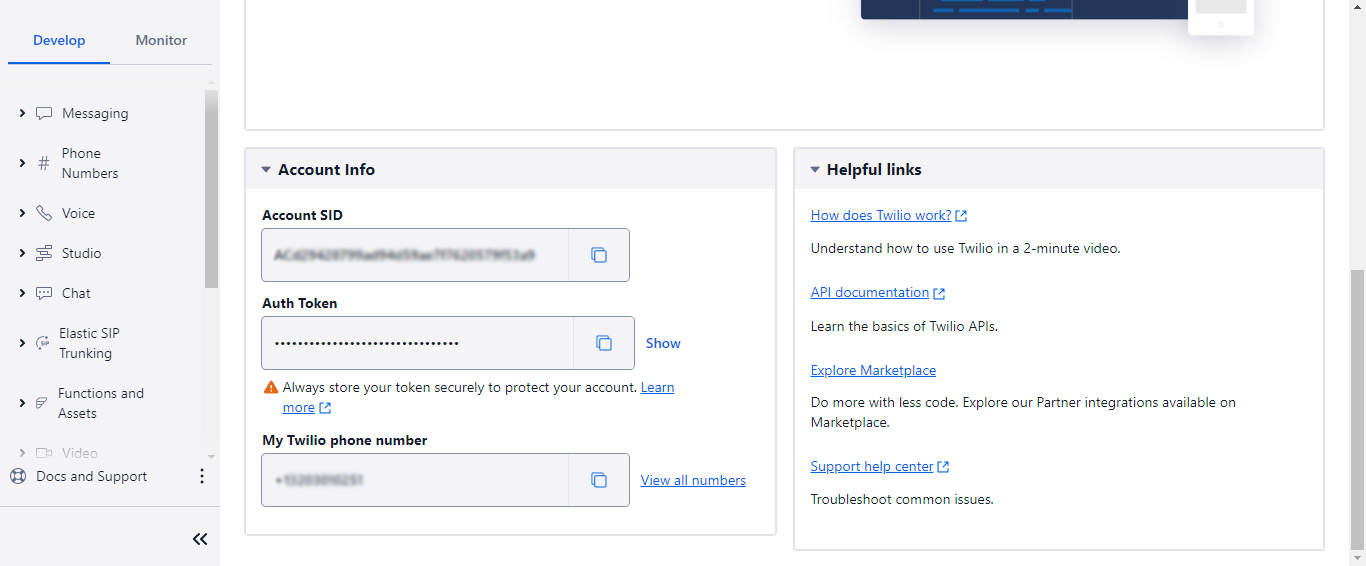
Task: Show the hidden Auth Token
Action: click(663, 343)
